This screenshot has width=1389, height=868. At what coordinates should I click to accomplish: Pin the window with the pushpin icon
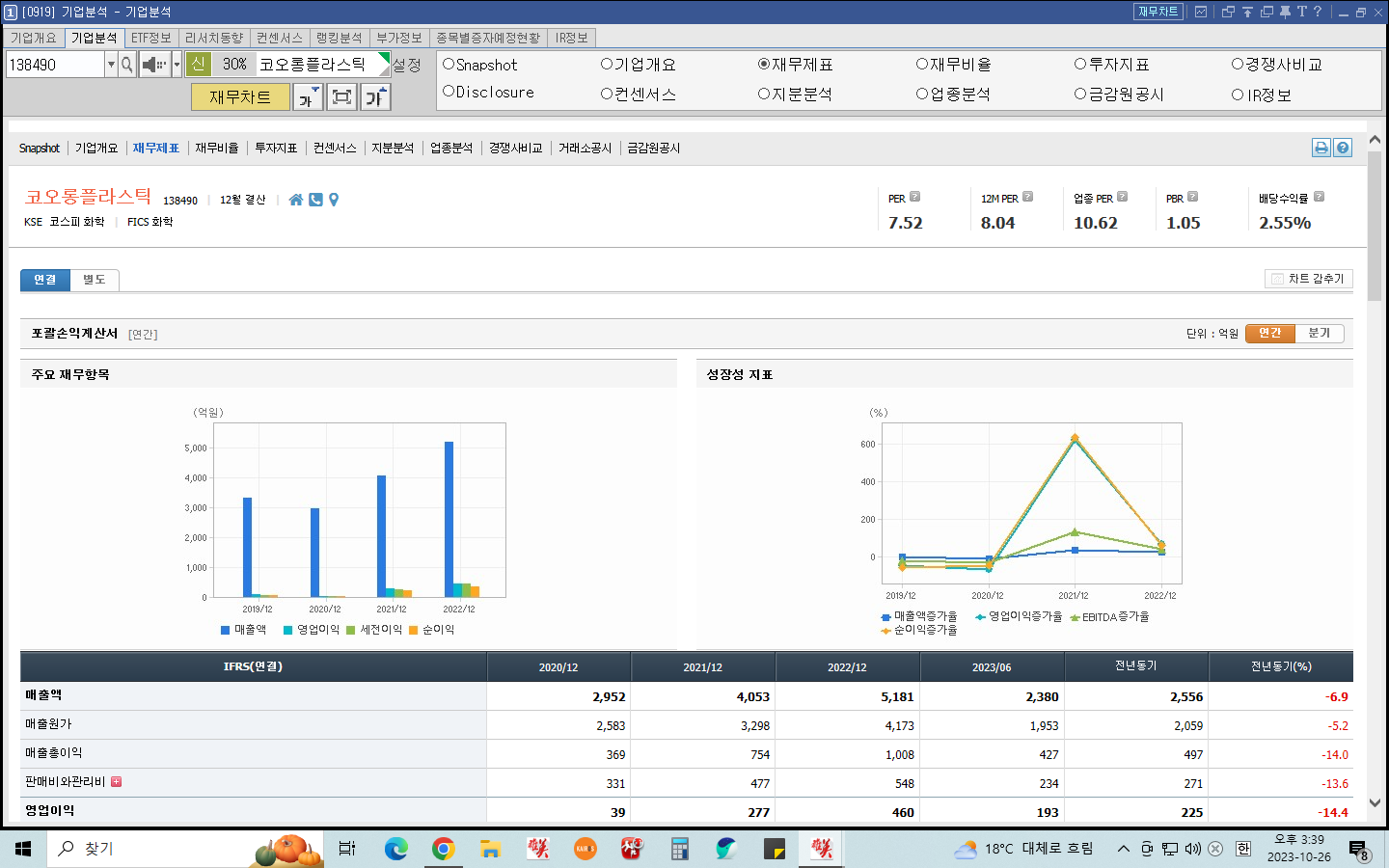[1285, 12]
